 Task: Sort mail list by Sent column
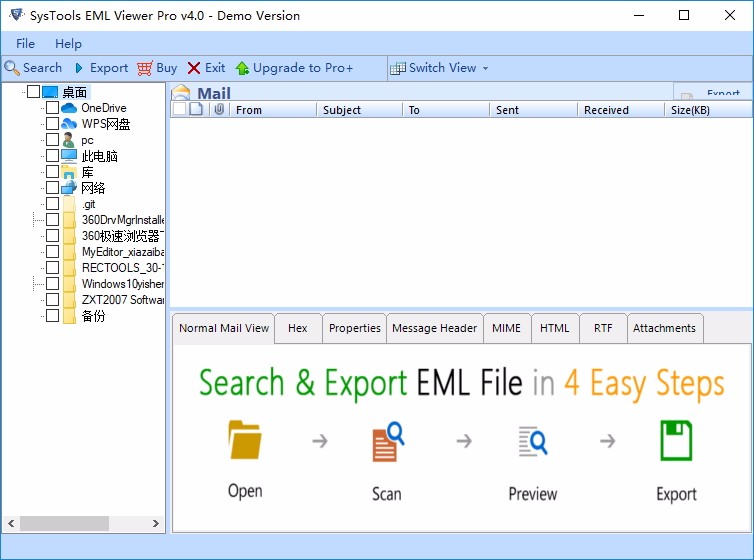click(x=533, y=110)
